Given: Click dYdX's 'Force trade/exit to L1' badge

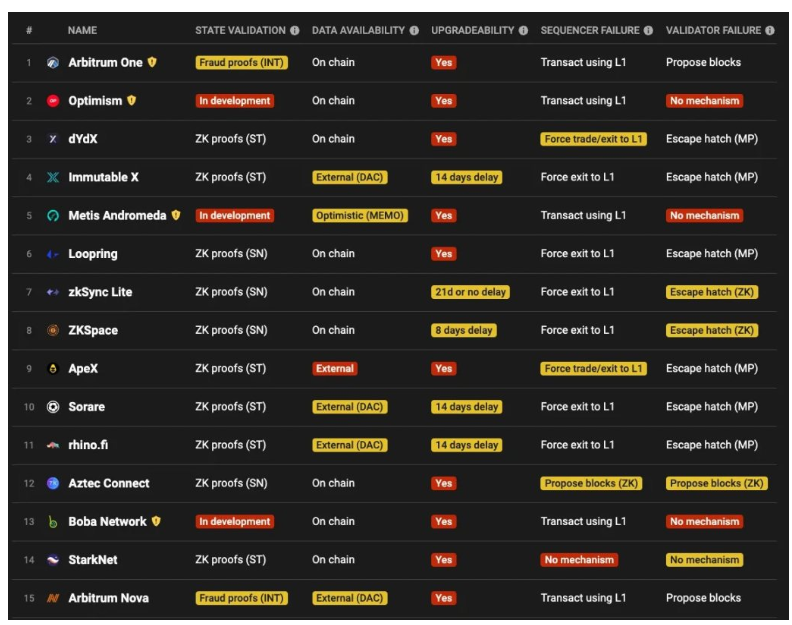Looking at the screenshot, I should point(593,139).
